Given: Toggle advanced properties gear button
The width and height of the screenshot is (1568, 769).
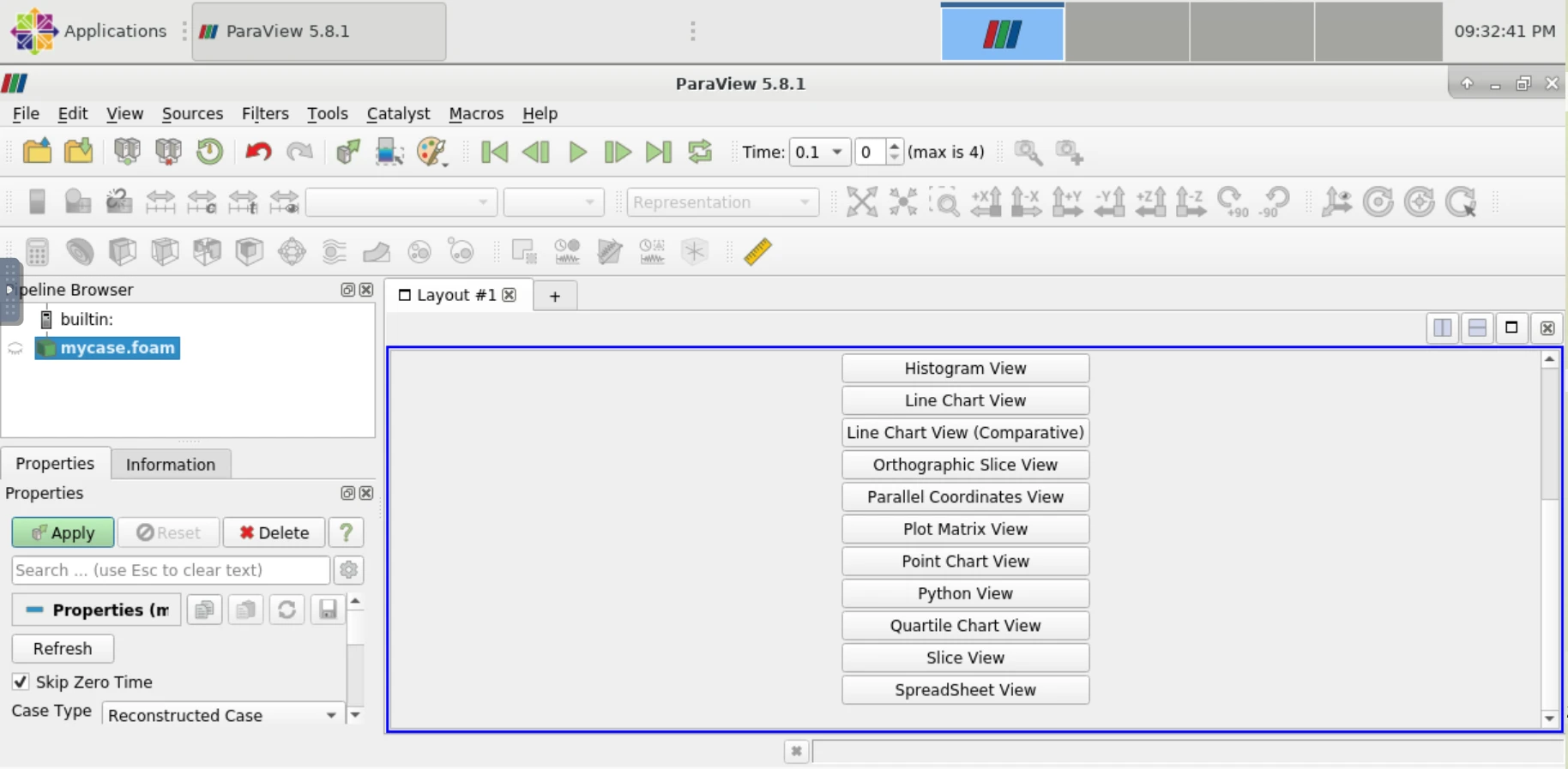Looking at the screenshot, I should click(x=348, y=570).
